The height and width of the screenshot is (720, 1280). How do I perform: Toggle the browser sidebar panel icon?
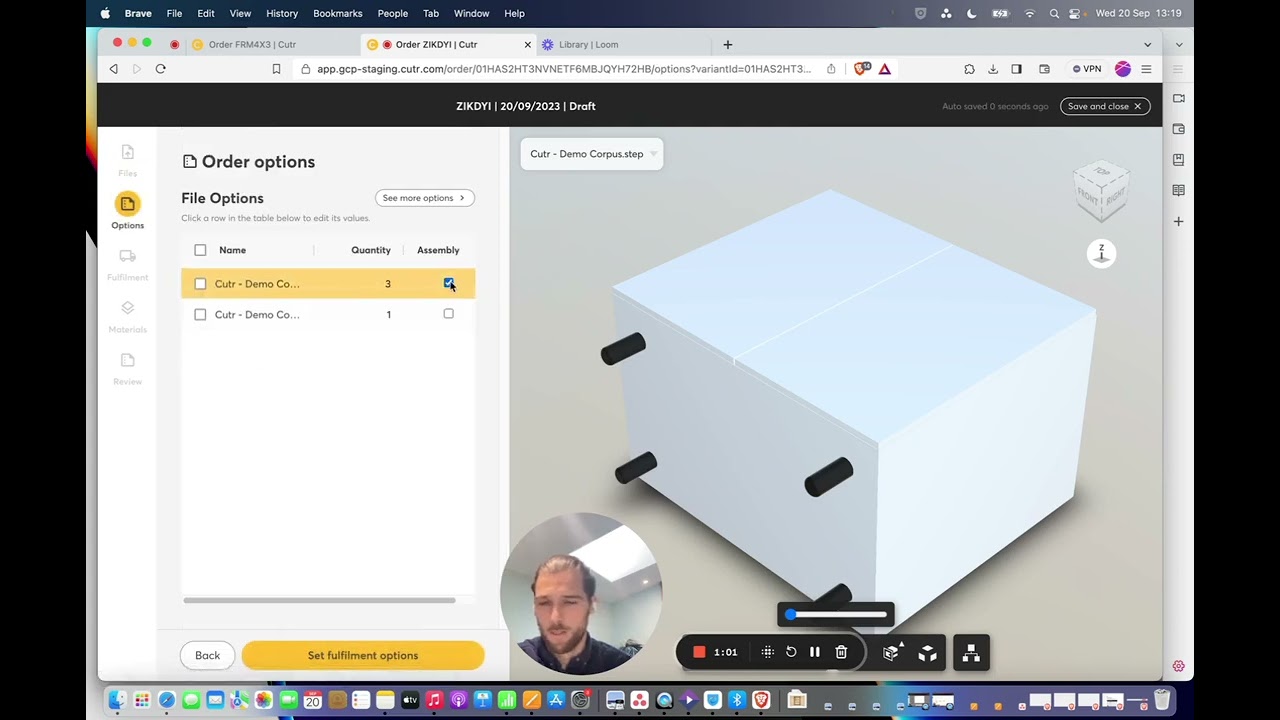[1017, 69]
